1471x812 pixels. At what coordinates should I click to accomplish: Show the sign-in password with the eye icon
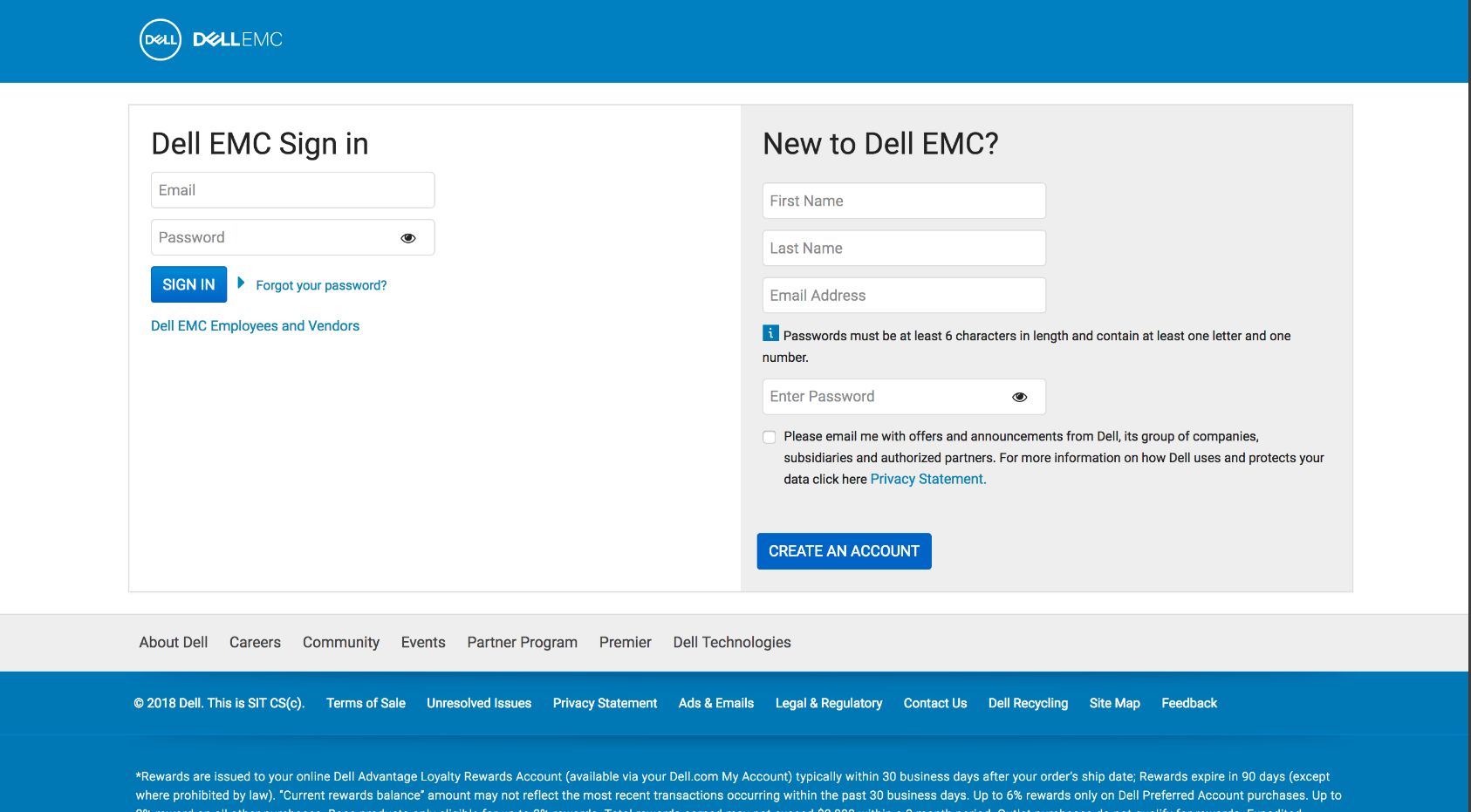pos(407,237)
